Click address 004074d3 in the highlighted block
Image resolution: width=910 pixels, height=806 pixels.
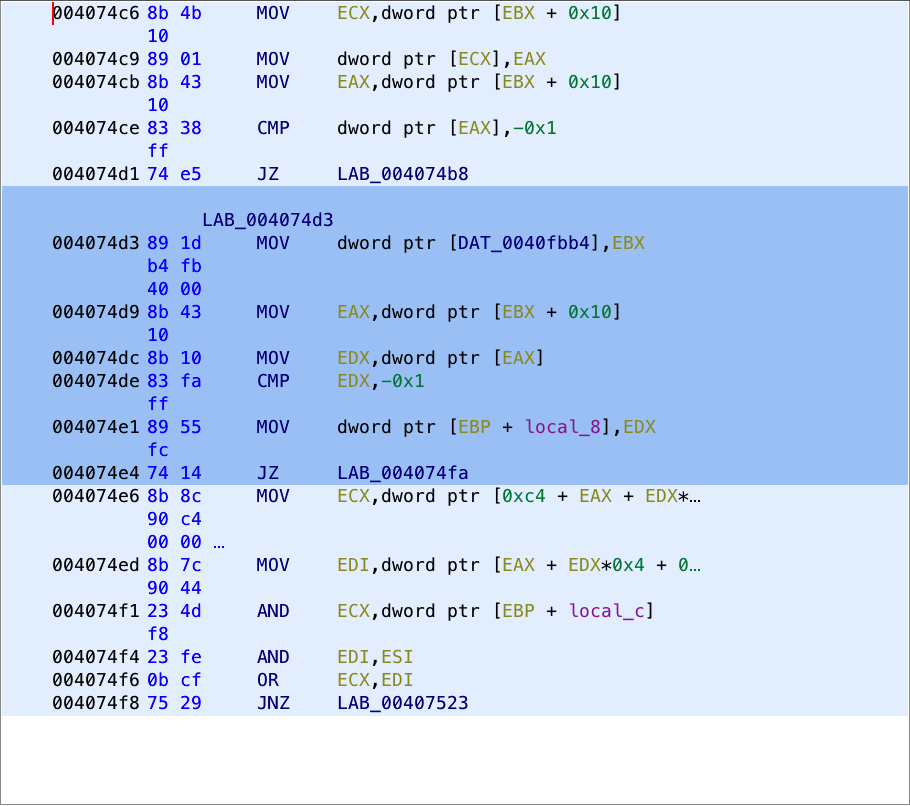tap(95, 243)
